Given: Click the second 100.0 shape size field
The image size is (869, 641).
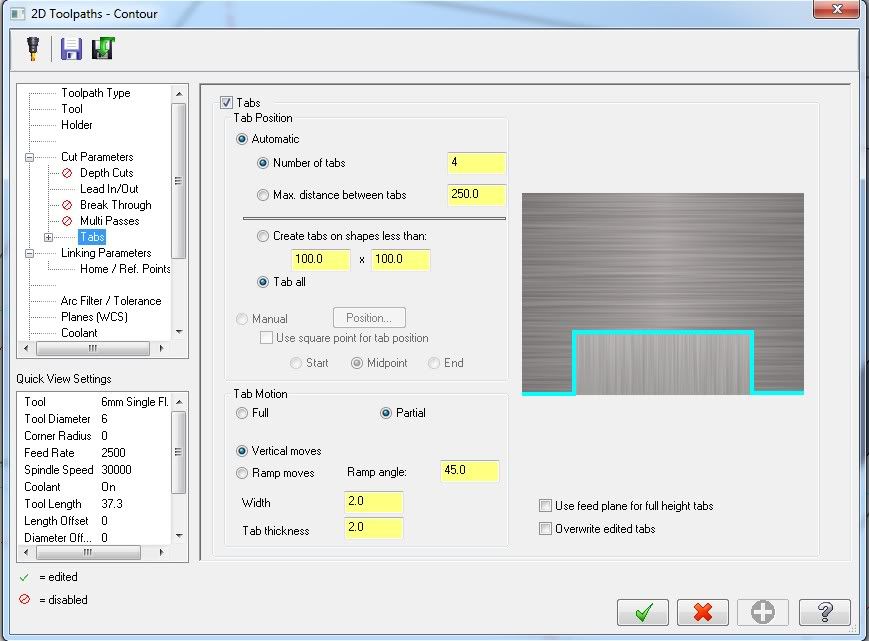Looking at the screenshot, I should (x=400, y=259).
